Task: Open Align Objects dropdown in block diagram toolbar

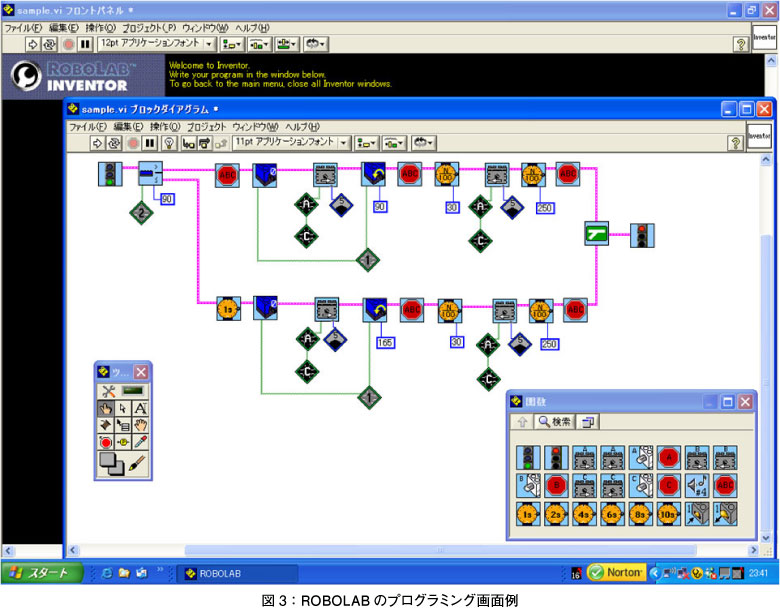Action: [x=366, y=143]
